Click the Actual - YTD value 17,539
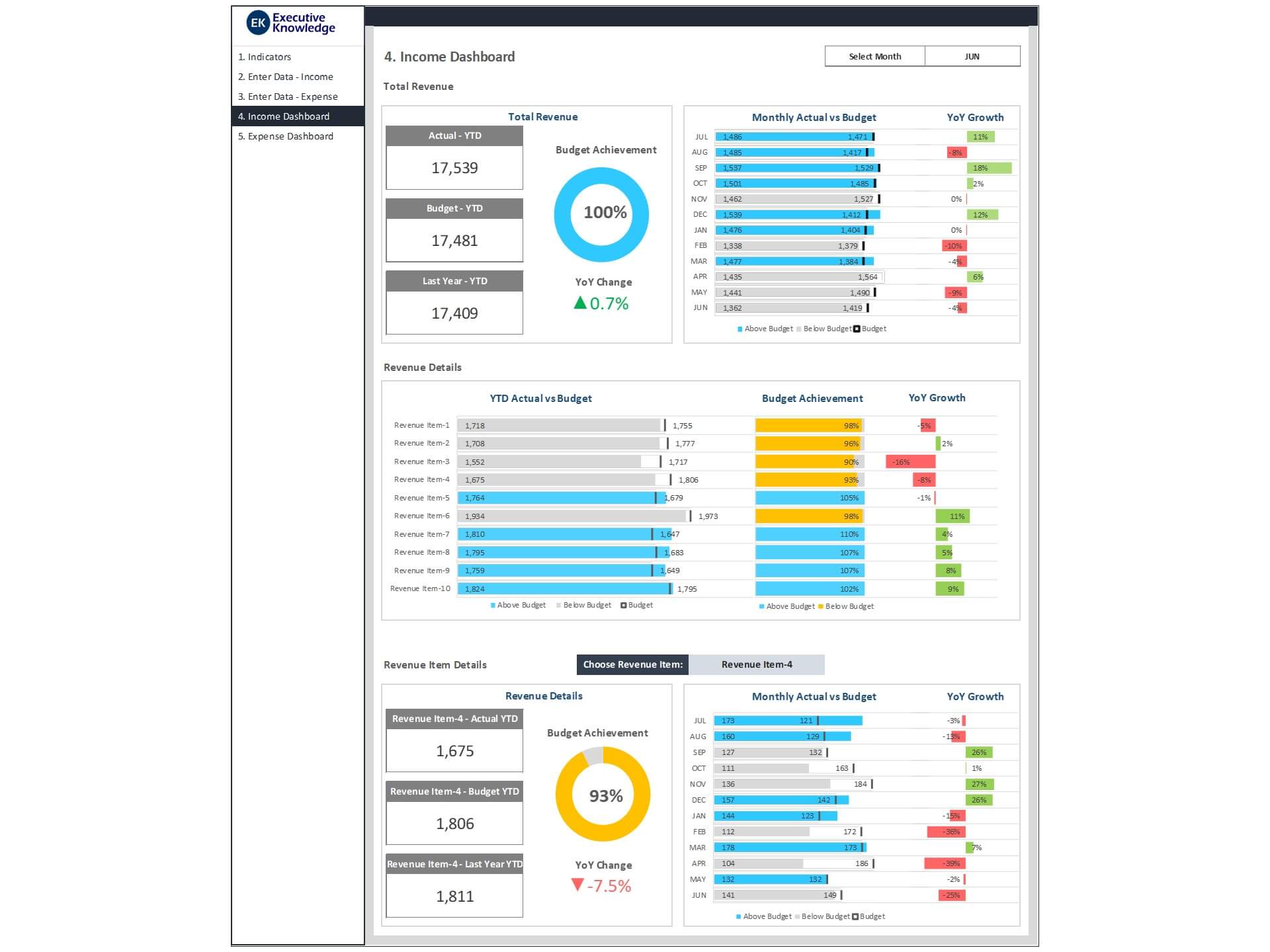The height and width of the screenshot is (952, 1270). tap(454, 168)
